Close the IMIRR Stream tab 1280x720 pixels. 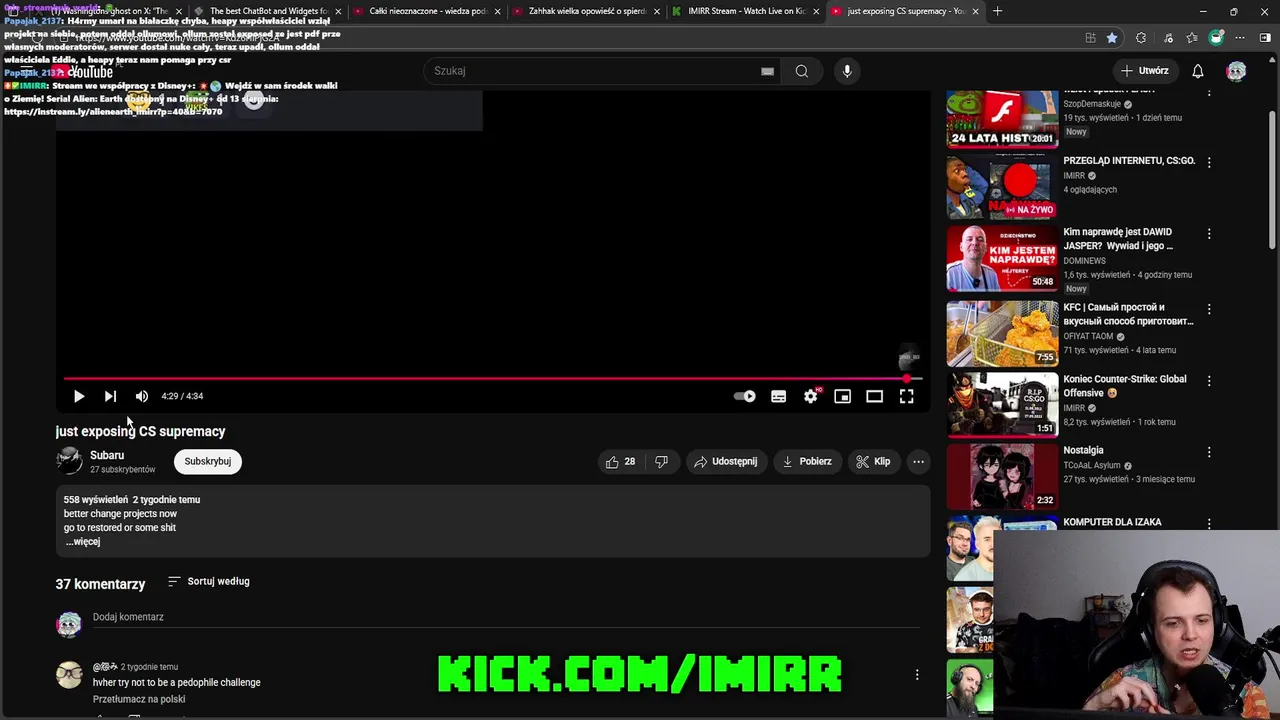816,11
